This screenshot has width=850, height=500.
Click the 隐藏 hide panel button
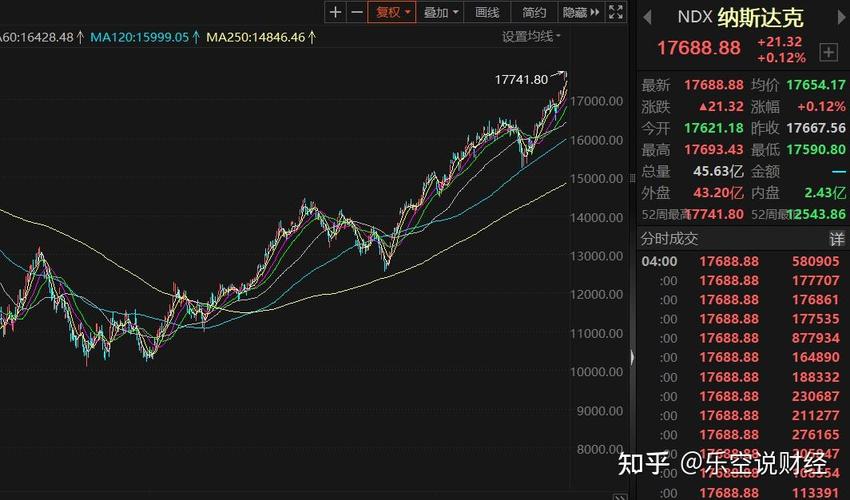(580, 12)
